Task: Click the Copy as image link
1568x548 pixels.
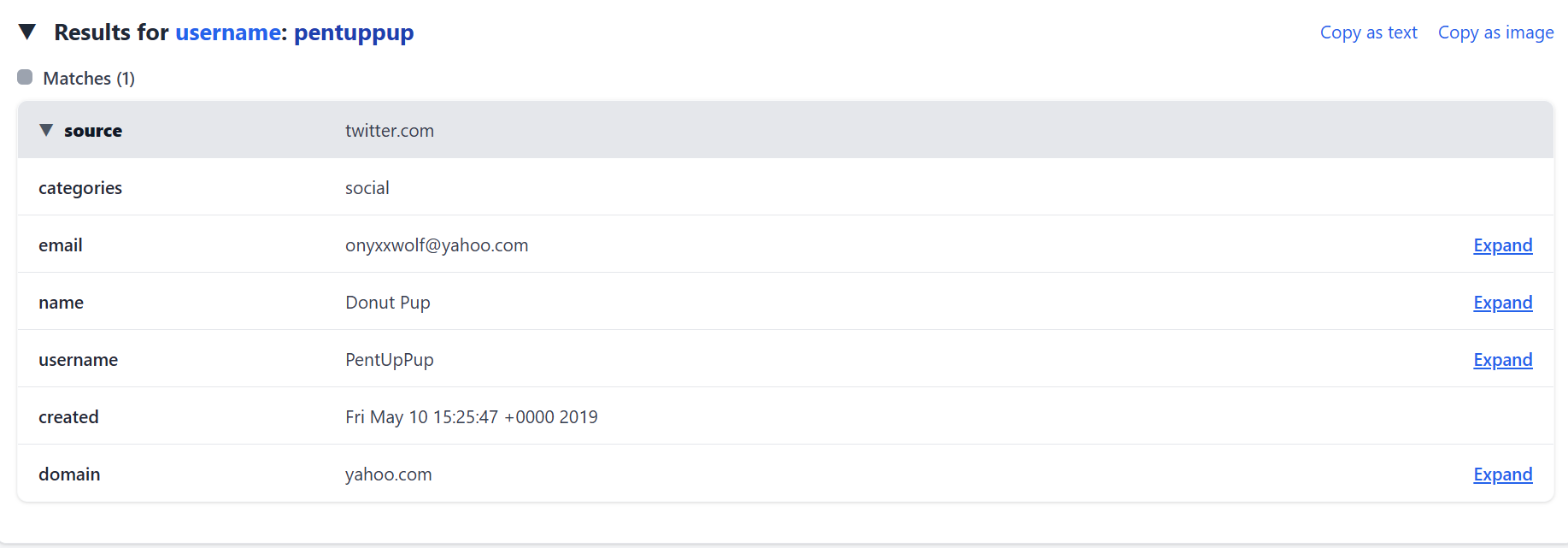Action: point(1495,32)
